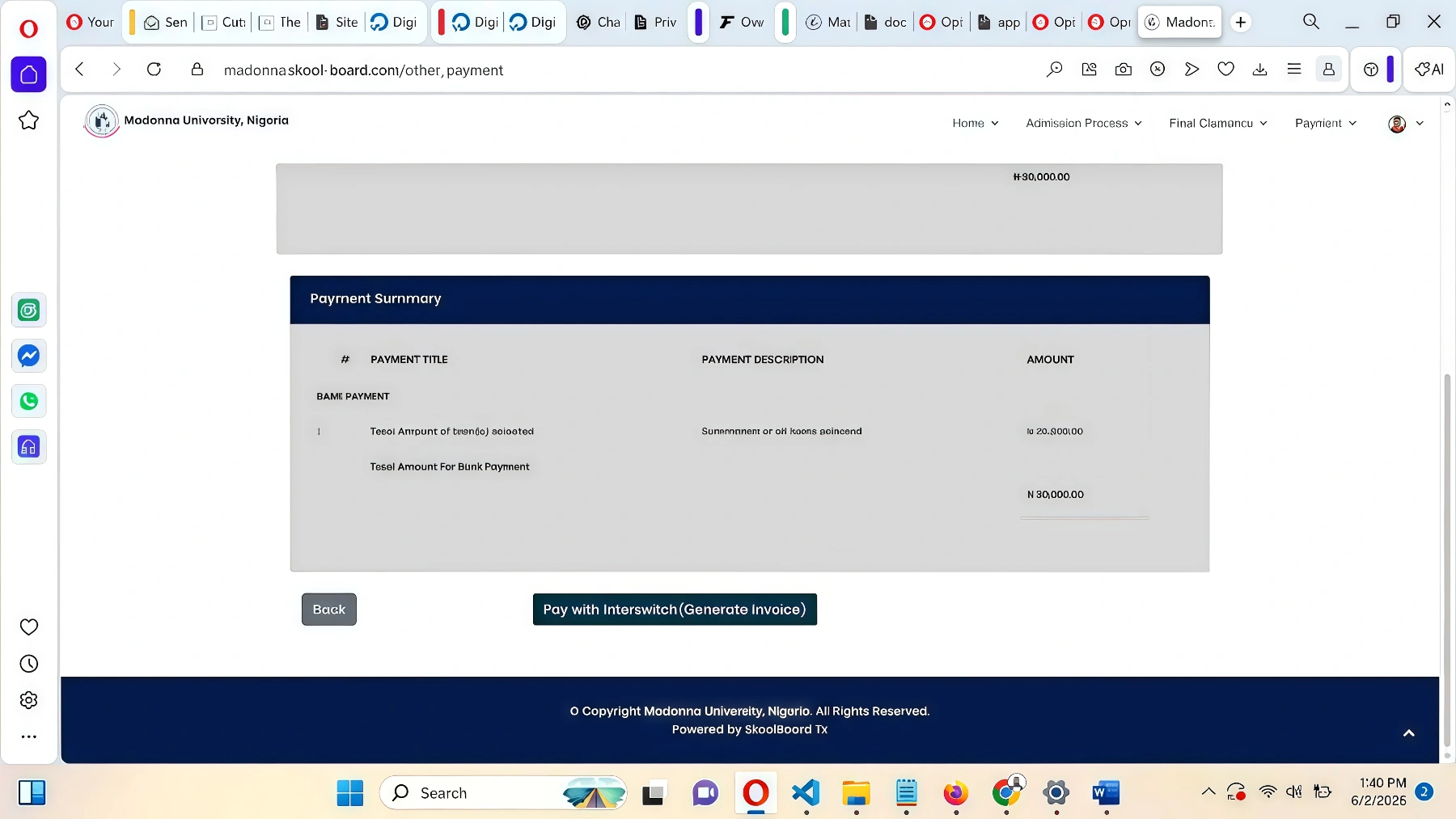Open Windows Start menu

pyautogui.click(x=350, y=793)
